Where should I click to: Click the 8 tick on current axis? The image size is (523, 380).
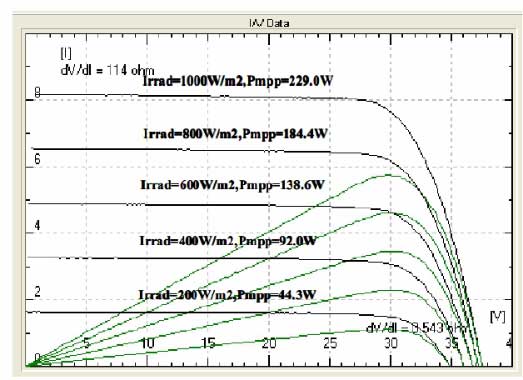(37, 93)
